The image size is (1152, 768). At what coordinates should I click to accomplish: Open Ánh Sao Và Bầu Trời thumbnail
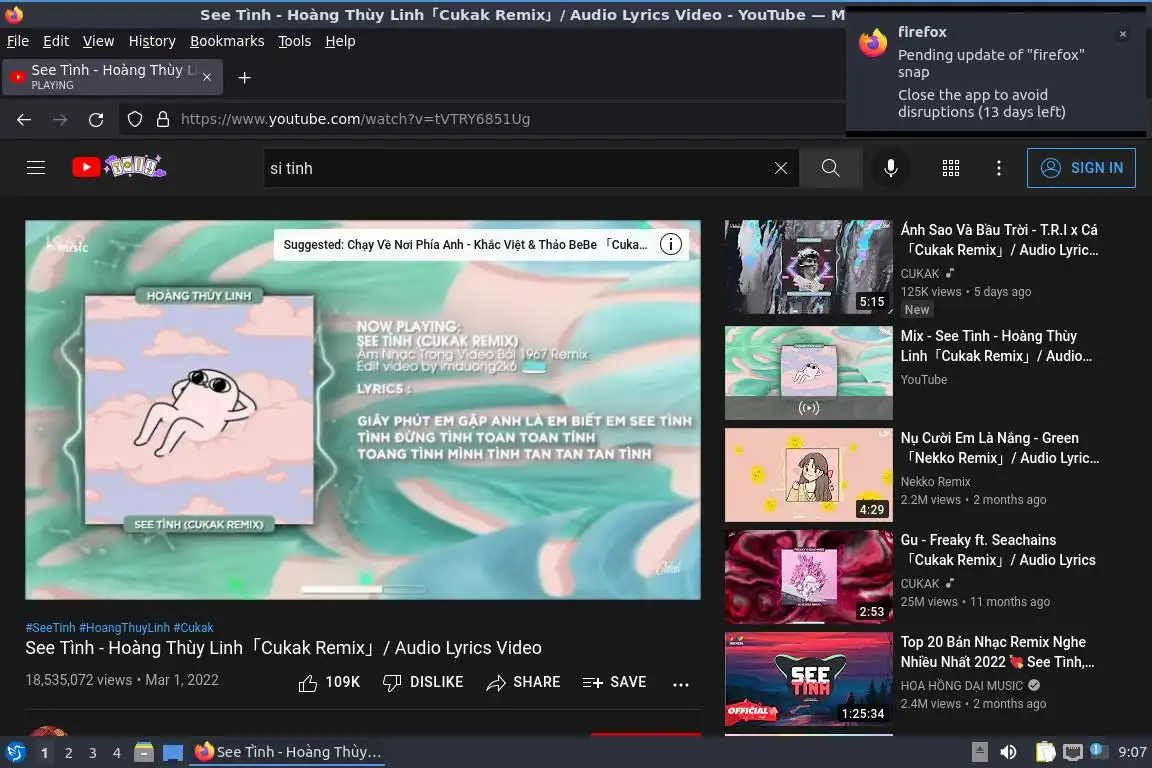tap(808, 268)
